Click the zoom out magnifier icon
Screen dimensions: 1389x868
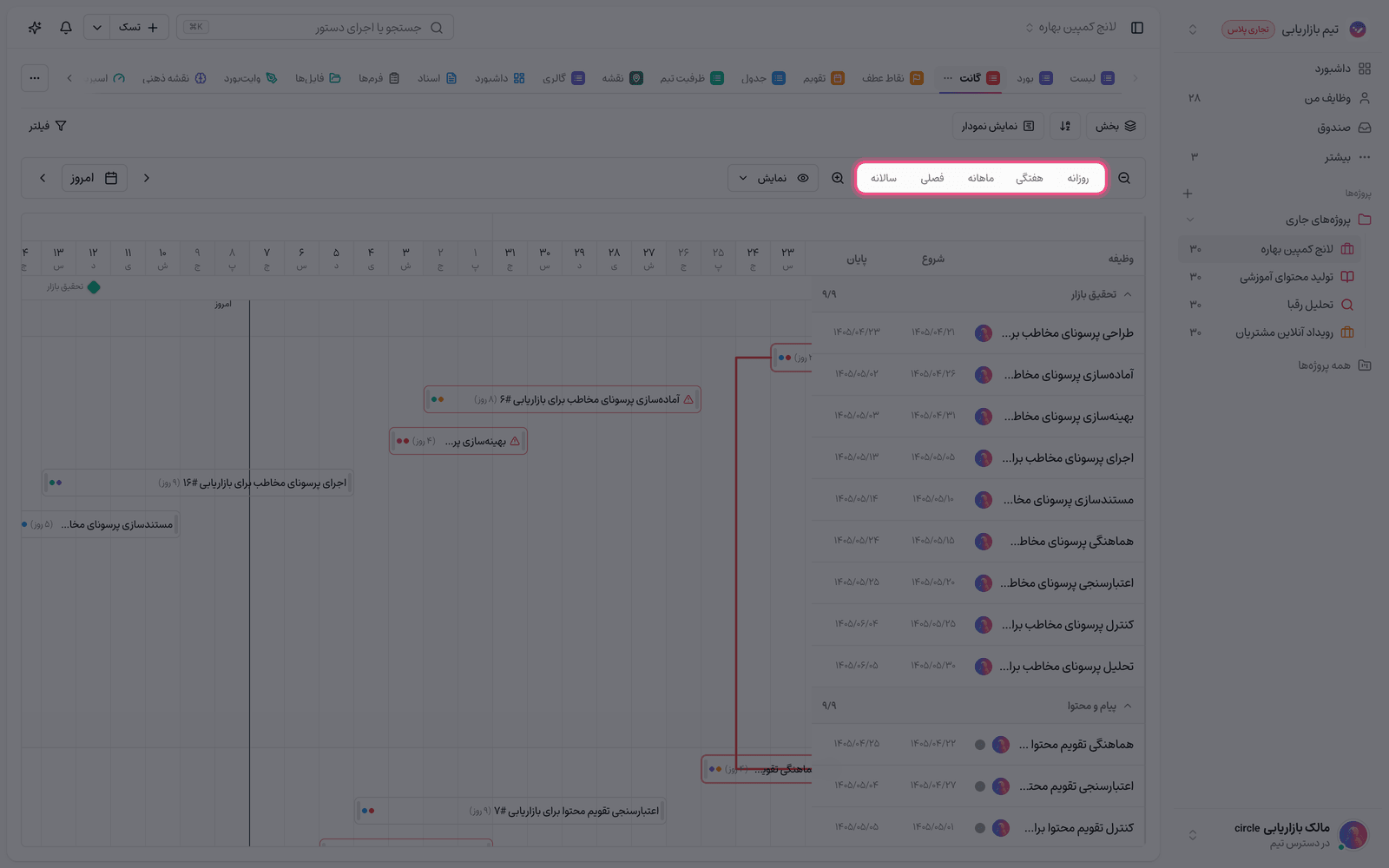pyautogui.click(x=1124, y=178)
